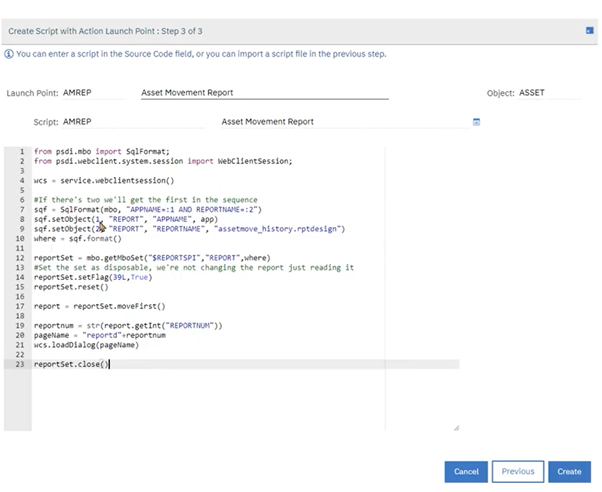Click the Object ASSET field
The height and width of the screenshot is (492, 602).
coord(549,93)
